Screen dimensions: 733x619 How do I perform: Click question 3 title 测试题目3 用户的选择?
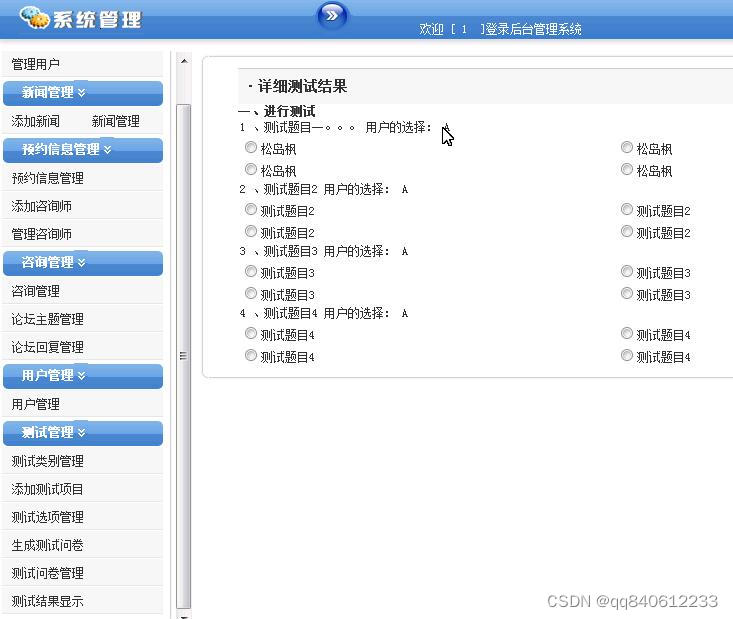coord(326,252)
